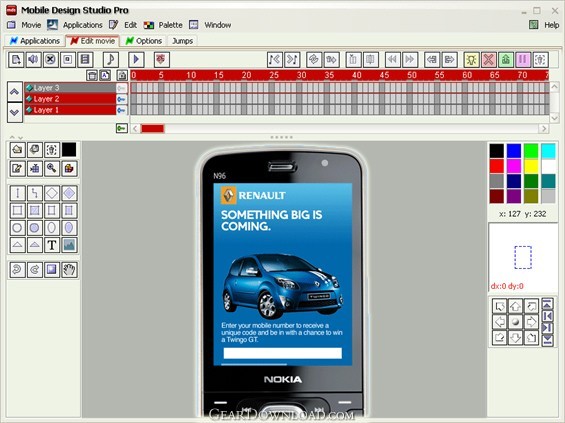Image resolution: width=565 pixels, height=423 pixels.
Task: Click the rewind double-arrow button
Action: coord(392,59)
